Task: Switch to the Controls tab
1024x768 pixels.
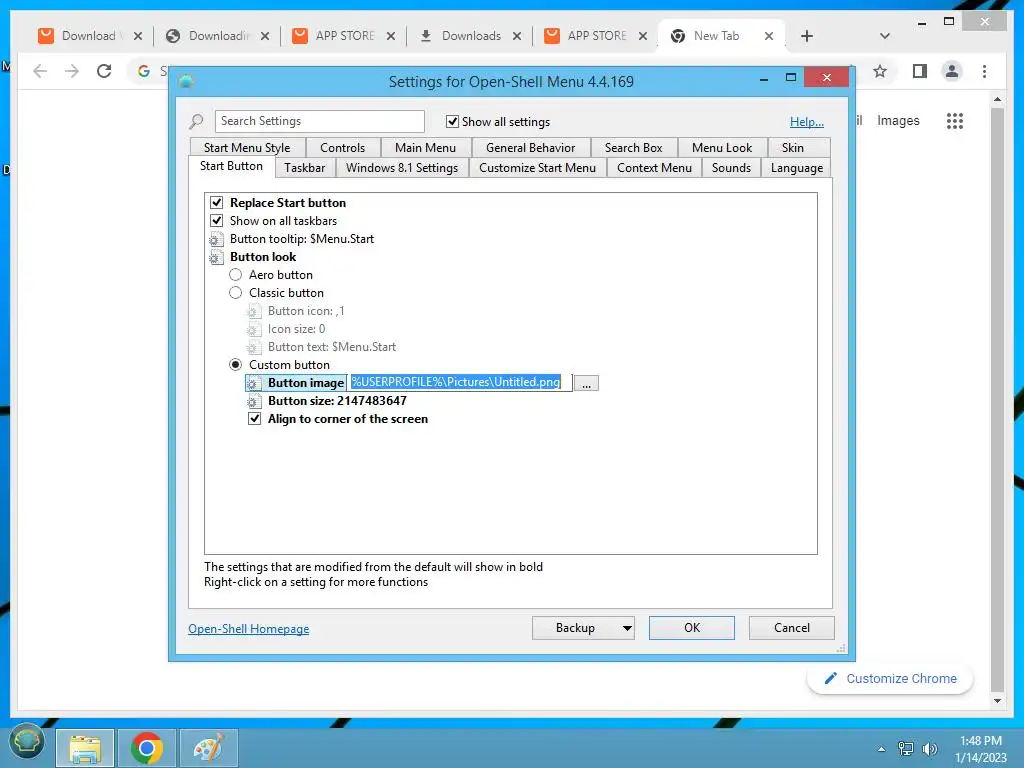Action: [x=342, y=148]
